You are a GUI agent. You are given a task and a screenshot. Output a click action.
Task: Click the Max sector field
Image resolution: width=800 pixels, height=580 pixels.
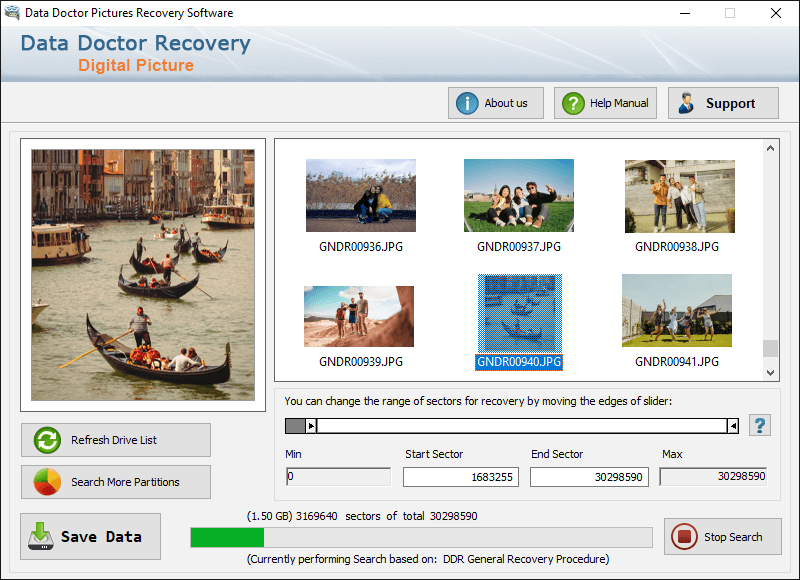pos(713,476)
